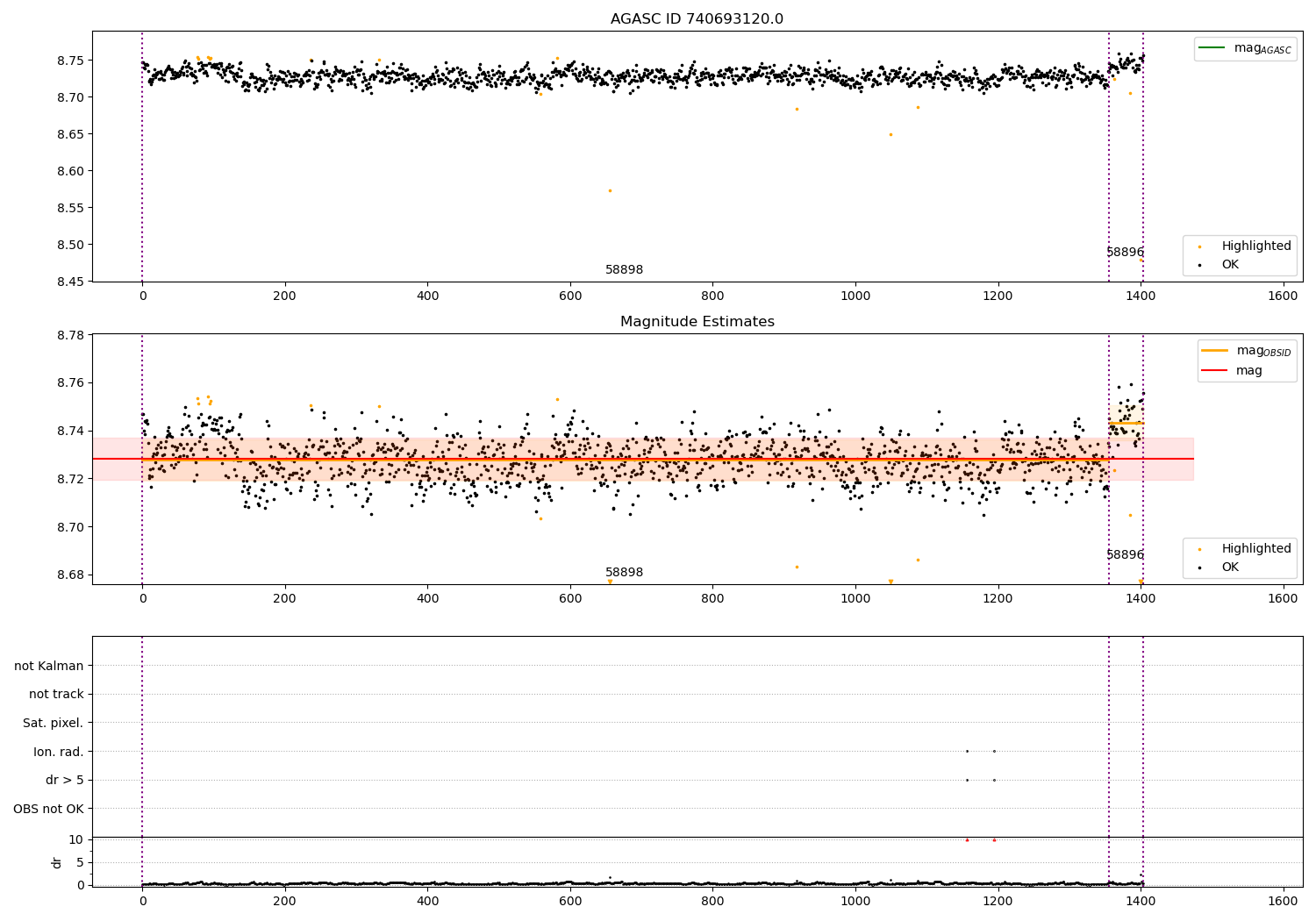Click the 5 tick label on the dr axis
The image size is (1316, 921).
80,862
